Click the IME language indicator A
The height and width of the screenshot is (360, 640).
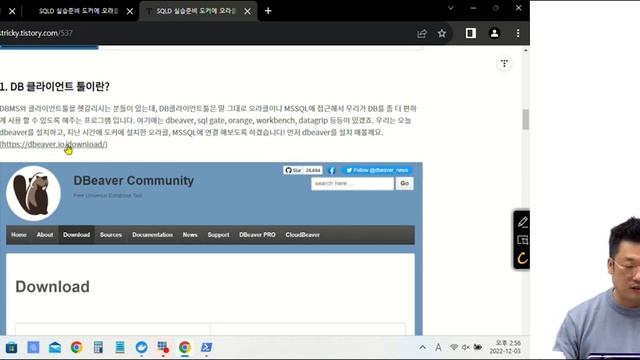(x=438, y=347)
